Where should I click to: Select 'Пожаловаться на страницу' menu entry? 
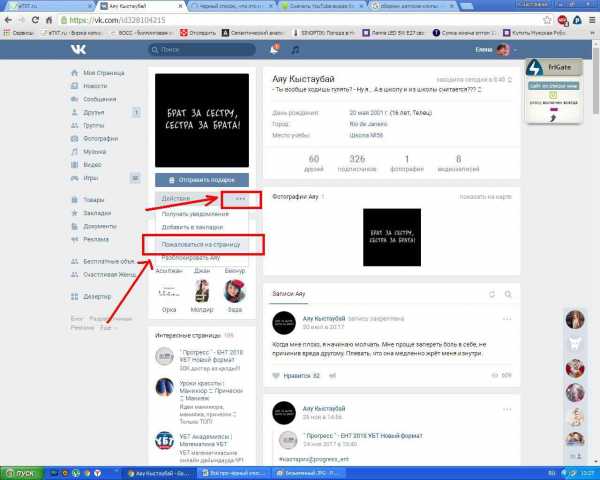[201, 244]
